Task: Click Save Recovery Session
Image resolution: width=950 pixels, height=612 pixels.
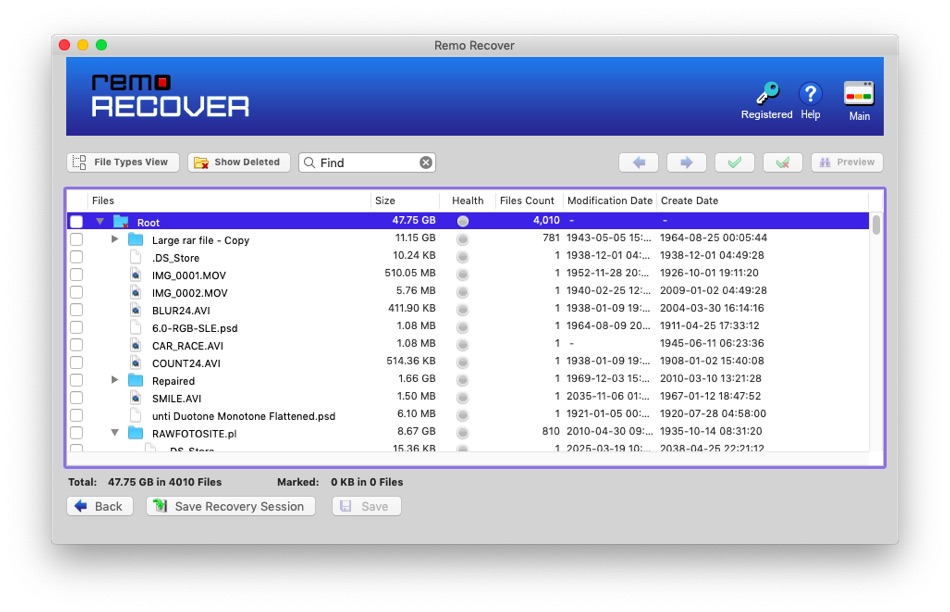Action: click(x=230, y=506)
